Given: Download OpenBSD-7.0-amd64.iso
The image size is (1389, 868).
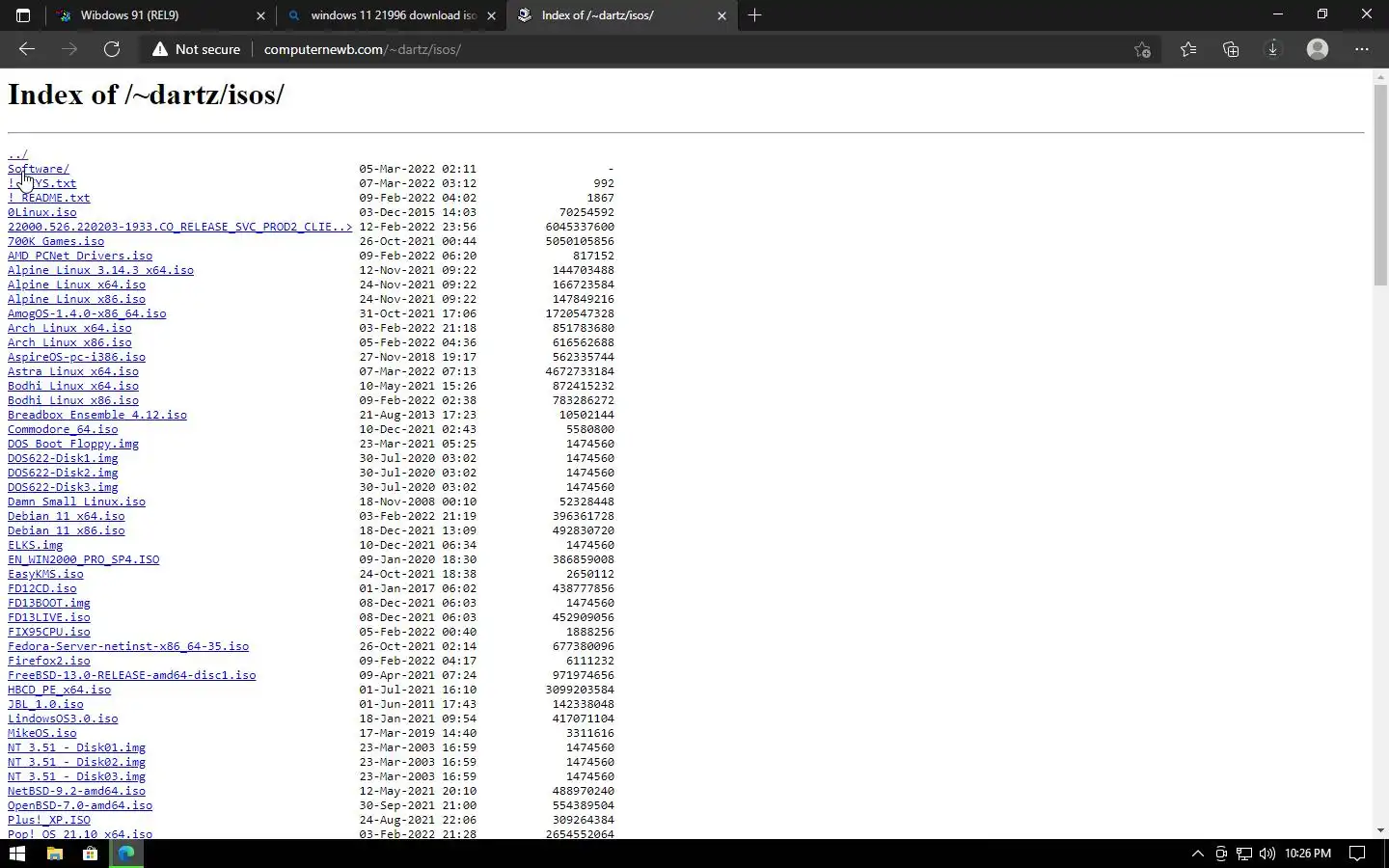Looking at the screenshot, I should pos(80,805).
